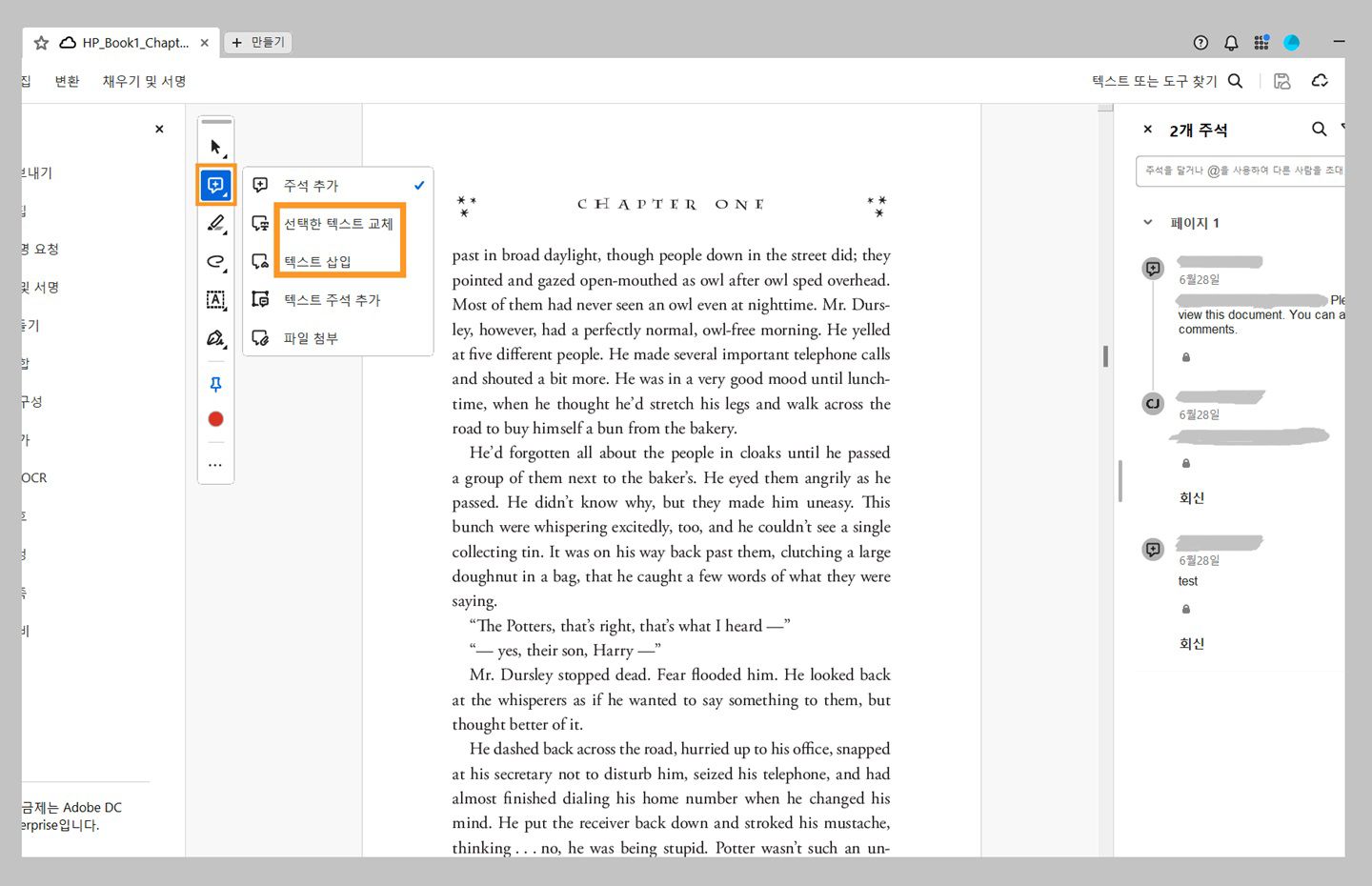The height and width of the screenshot is (886, 1372).
Task: Close the left tools pane
Action: click(159, 129)
